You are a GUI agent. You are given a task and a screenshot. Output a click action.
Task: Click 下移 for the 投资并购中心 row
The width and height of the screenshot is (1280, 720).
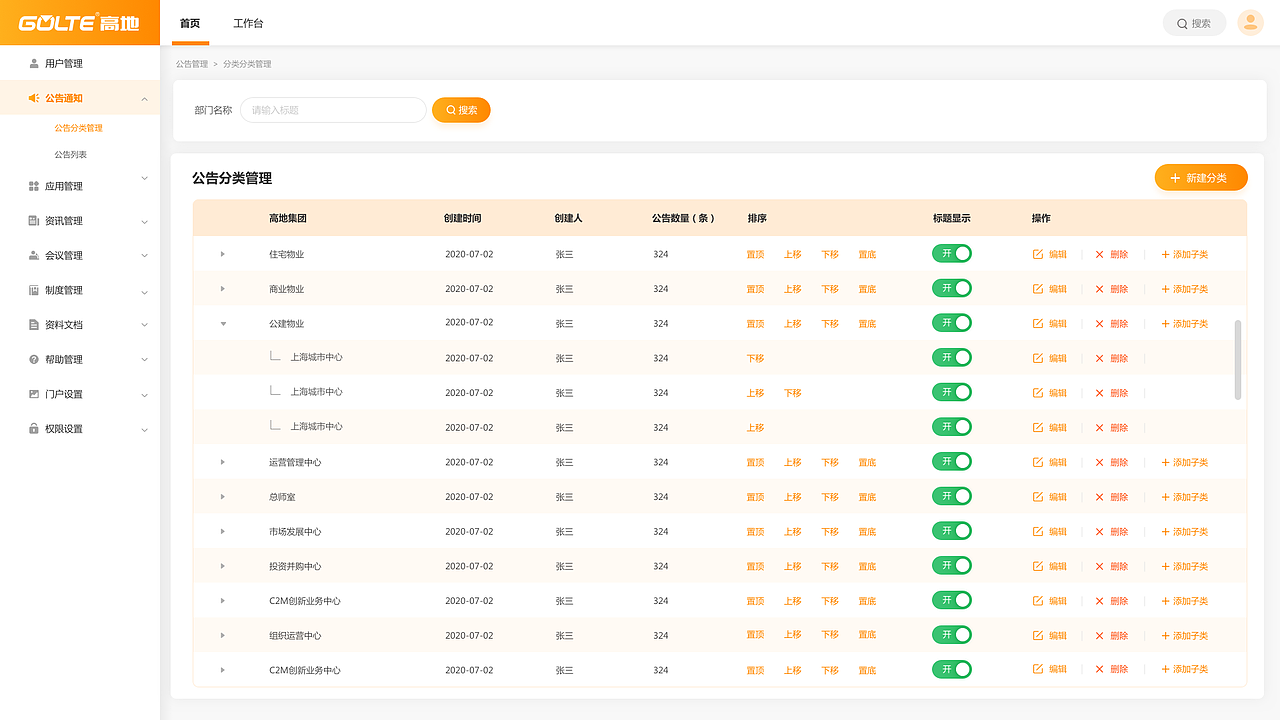[x=830, y=566]
